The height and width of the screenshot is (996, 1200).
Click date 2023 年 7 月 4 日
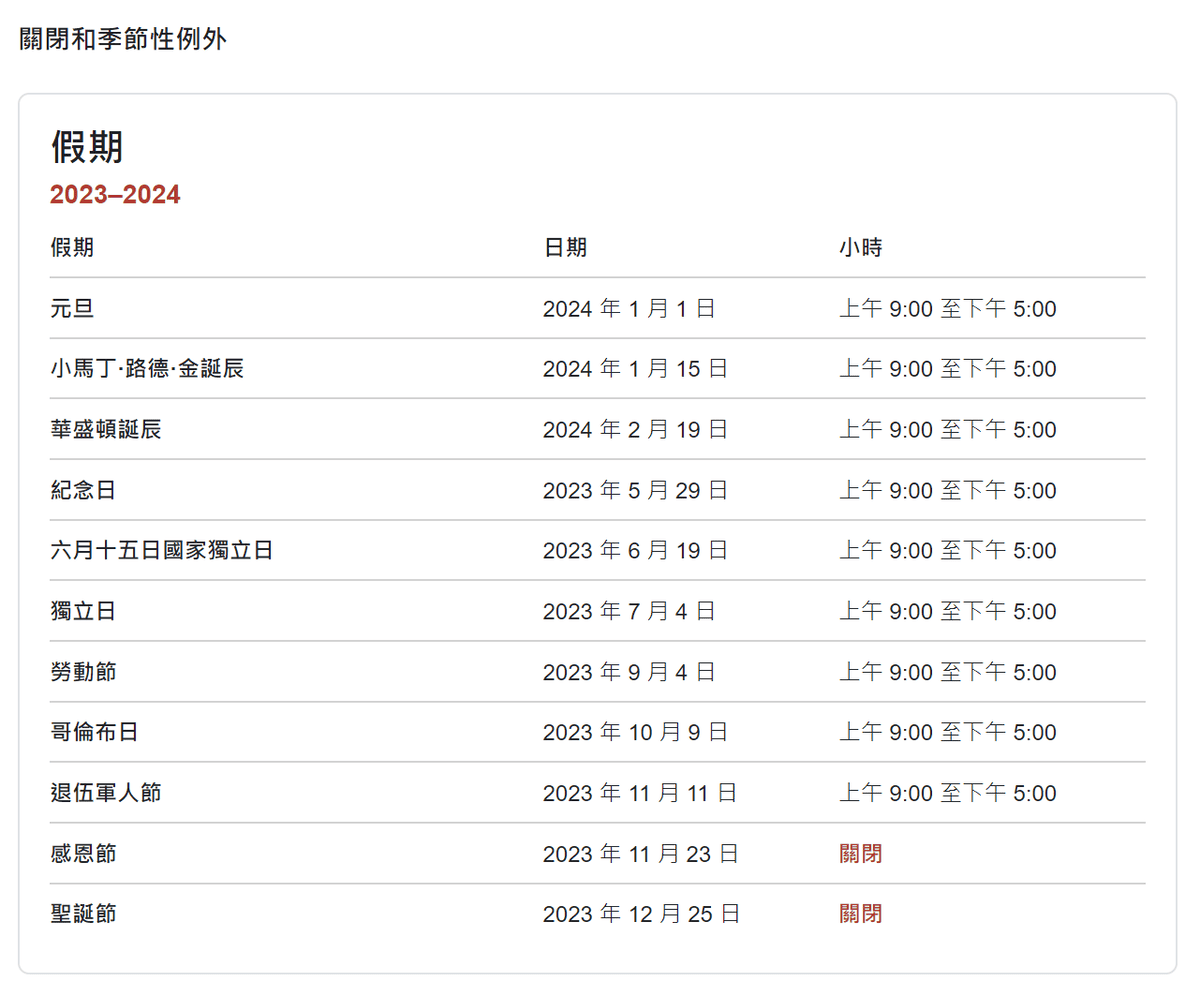click(629, 612)
